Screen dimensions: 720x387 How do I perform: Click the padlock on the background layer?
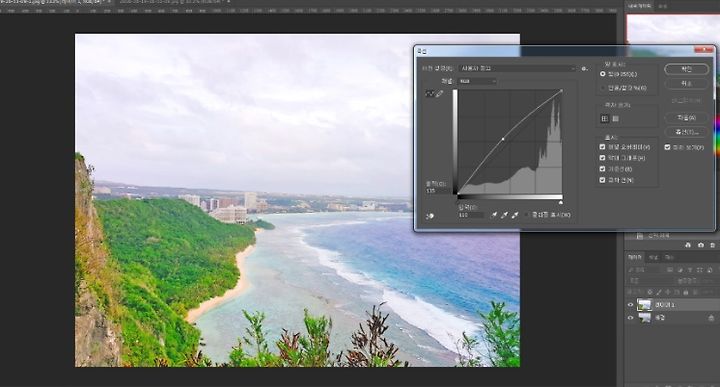pyautogui.click(x=711, y=318)
